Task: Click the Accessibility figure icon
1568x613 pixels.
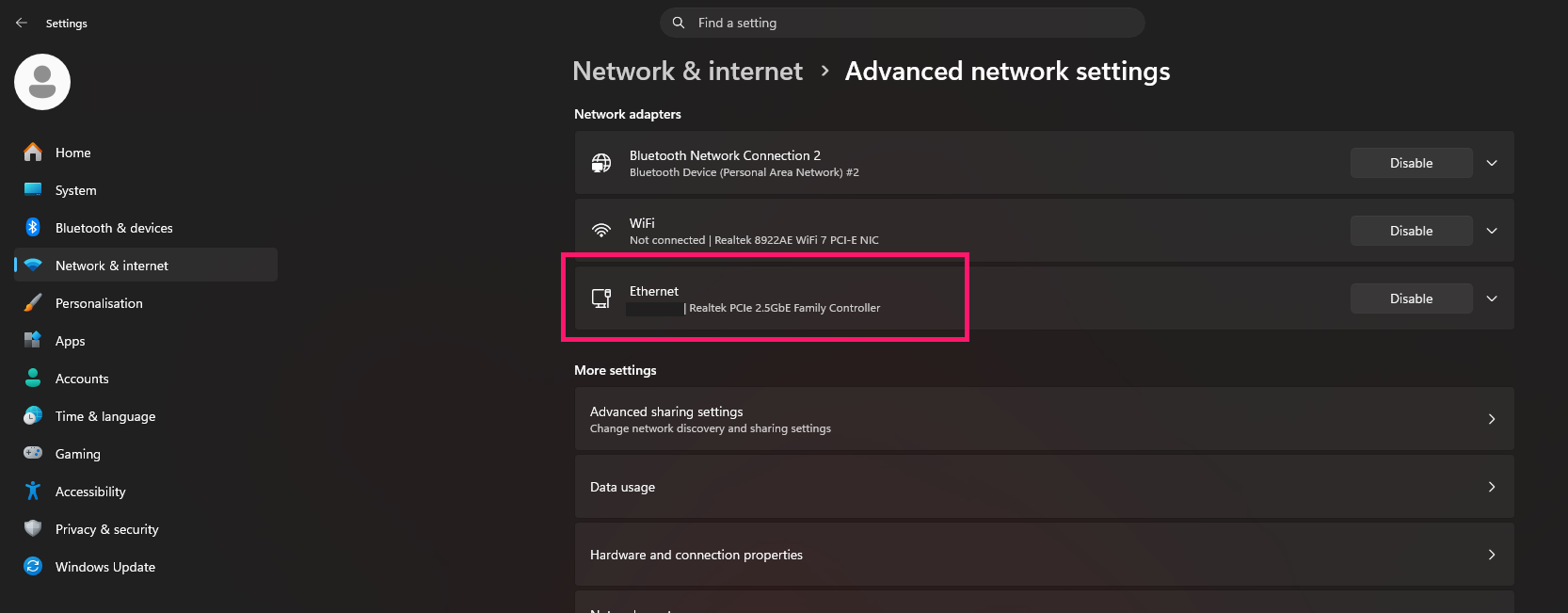Action: click(x=33, y=491)
